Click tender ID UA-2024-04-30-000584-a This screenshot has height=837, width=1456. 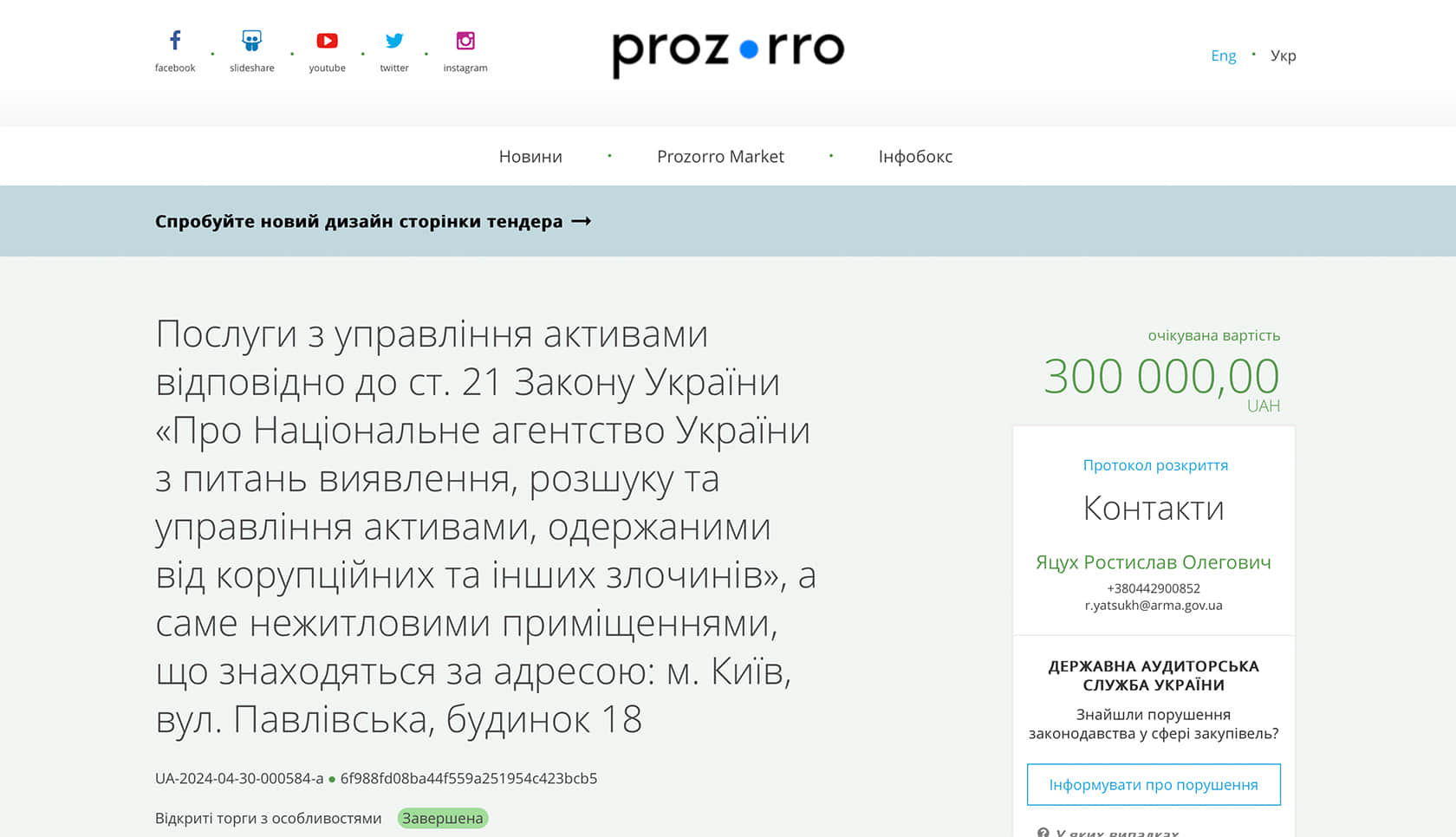[x=239, y=778]
